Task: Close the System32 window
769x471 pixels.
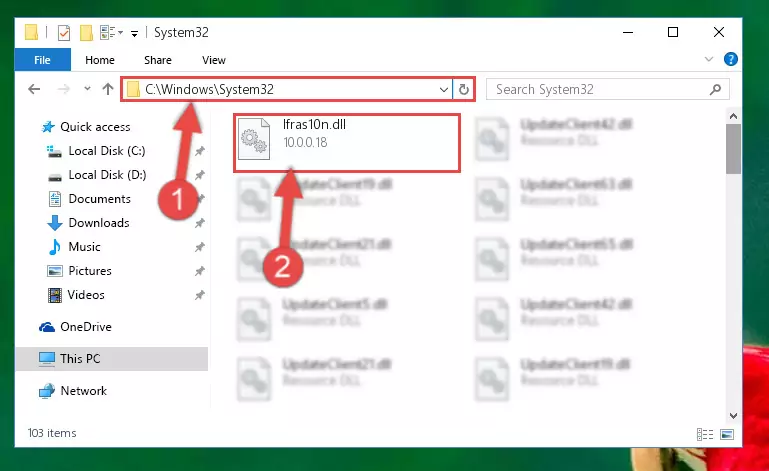Action: coord(718,32)
